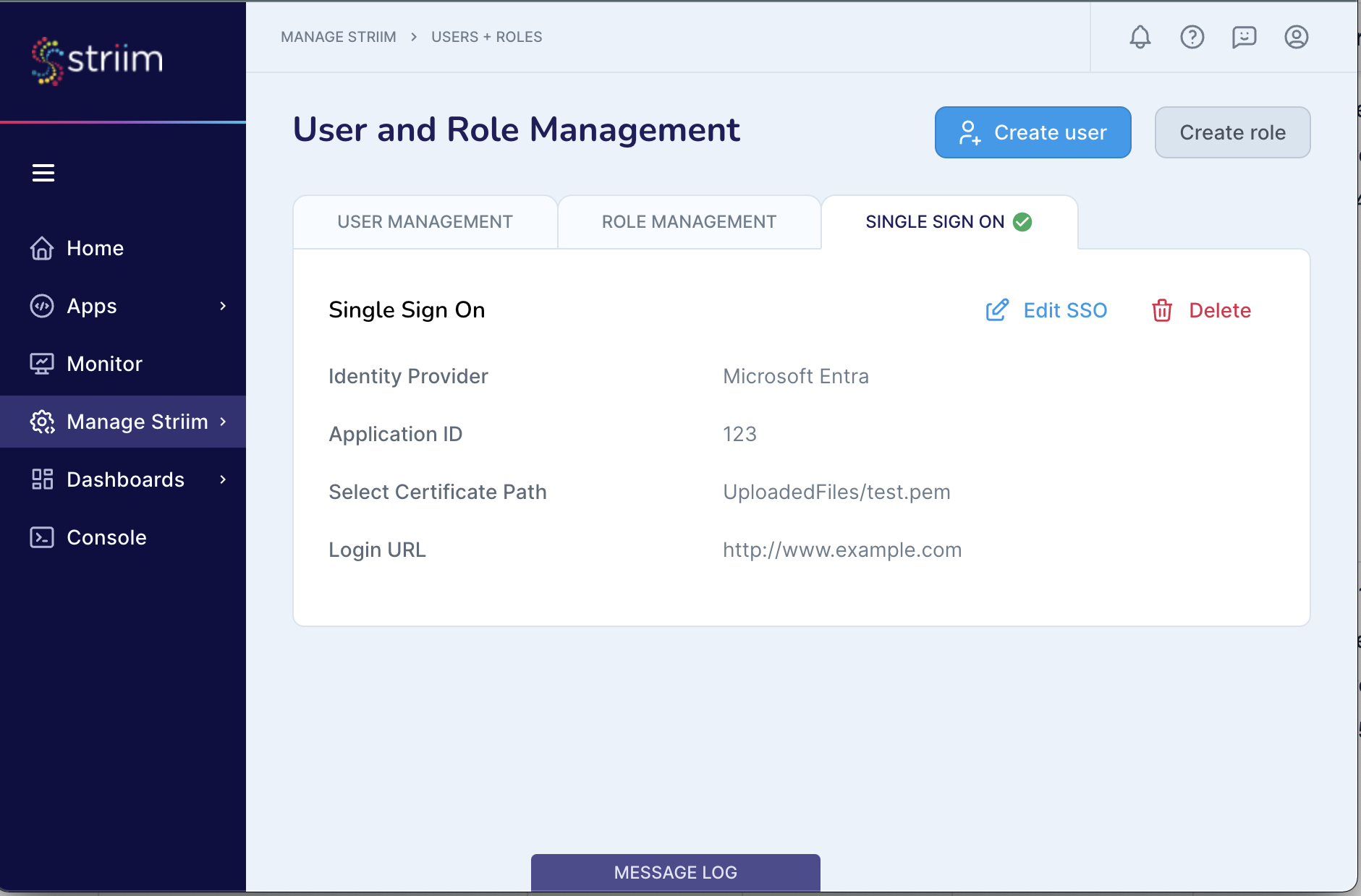Screen dimensions: 1361x896
Task: Open Apps in the sidebar
Action: 123,306
